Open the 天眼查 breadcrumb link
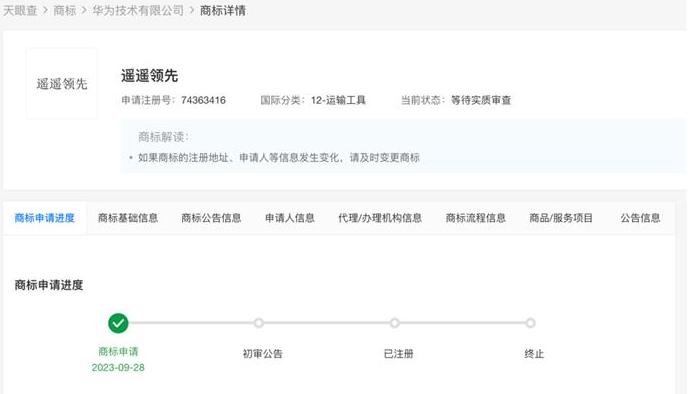This screenshot has height=394, width=694. click(20, 10)
